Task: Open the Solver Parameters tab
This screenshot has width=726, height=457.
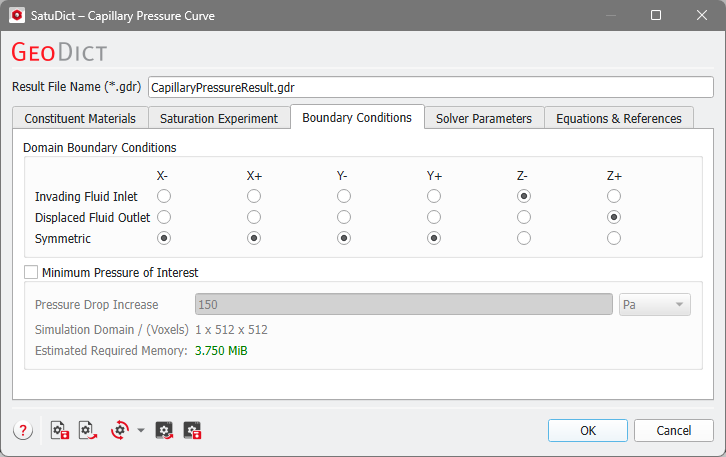Action: coord(484,119)
